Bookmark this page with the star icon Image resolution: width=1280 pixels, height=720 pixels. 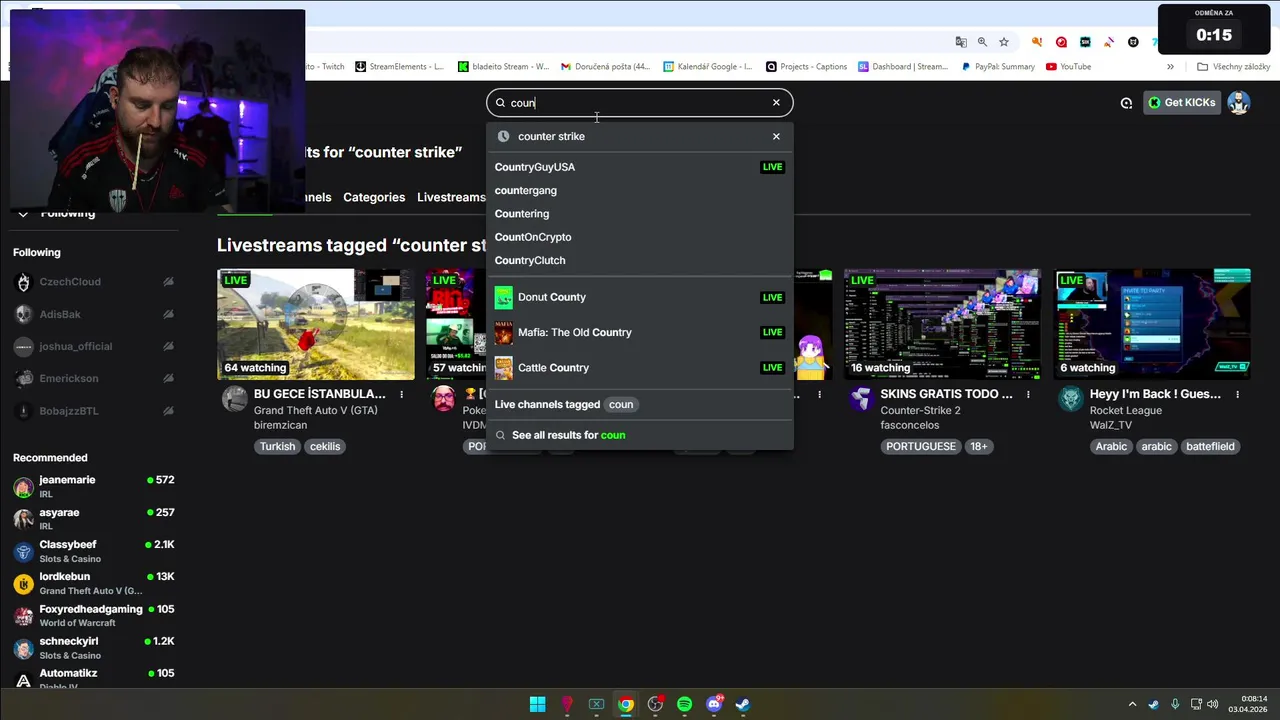[1004, 42]
